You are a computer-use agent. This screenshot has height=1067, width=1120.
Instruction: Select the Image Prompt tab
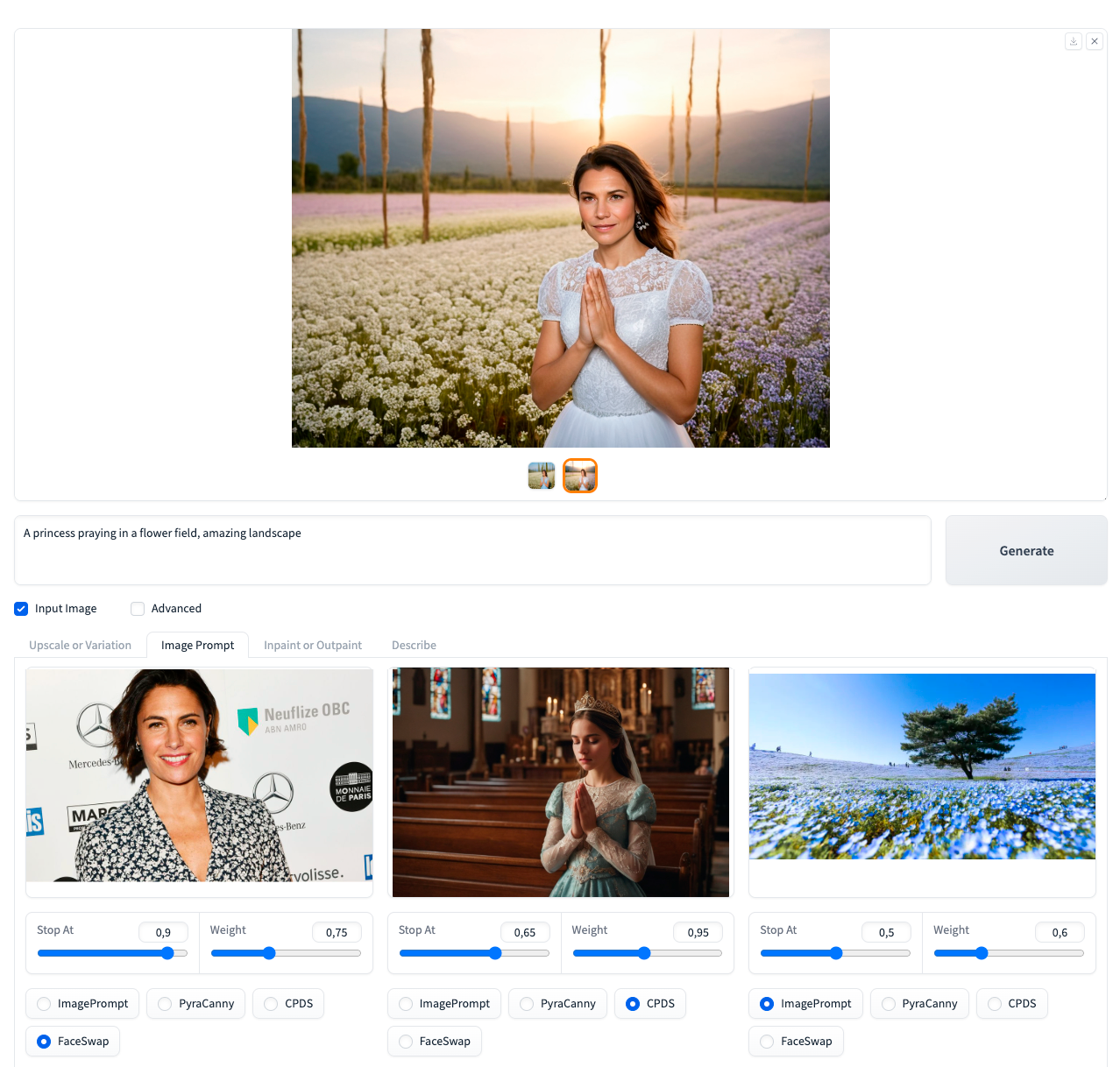pos(197,645)
